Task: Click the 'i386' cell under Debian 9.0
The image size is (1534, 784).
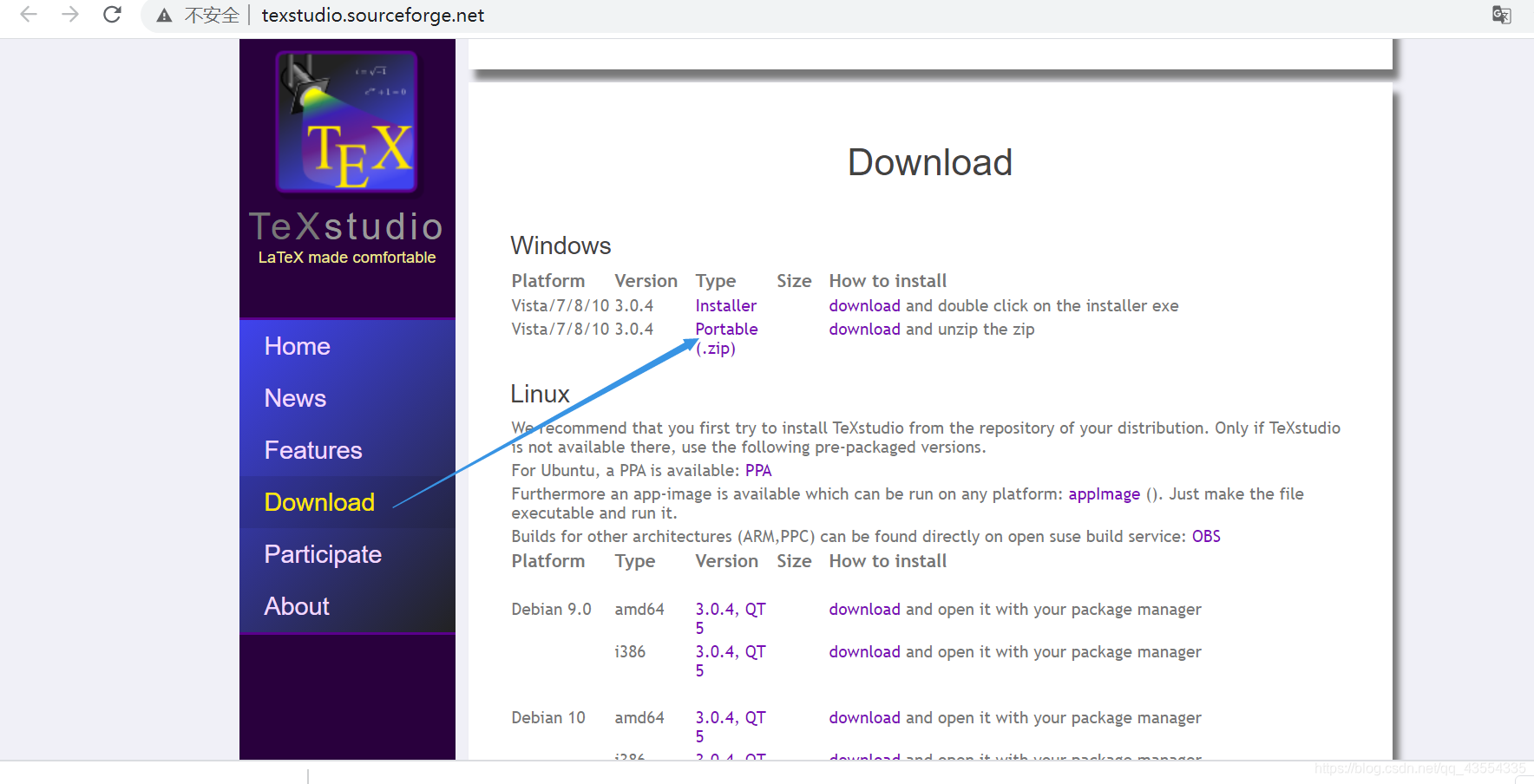Action: [630, 651]
